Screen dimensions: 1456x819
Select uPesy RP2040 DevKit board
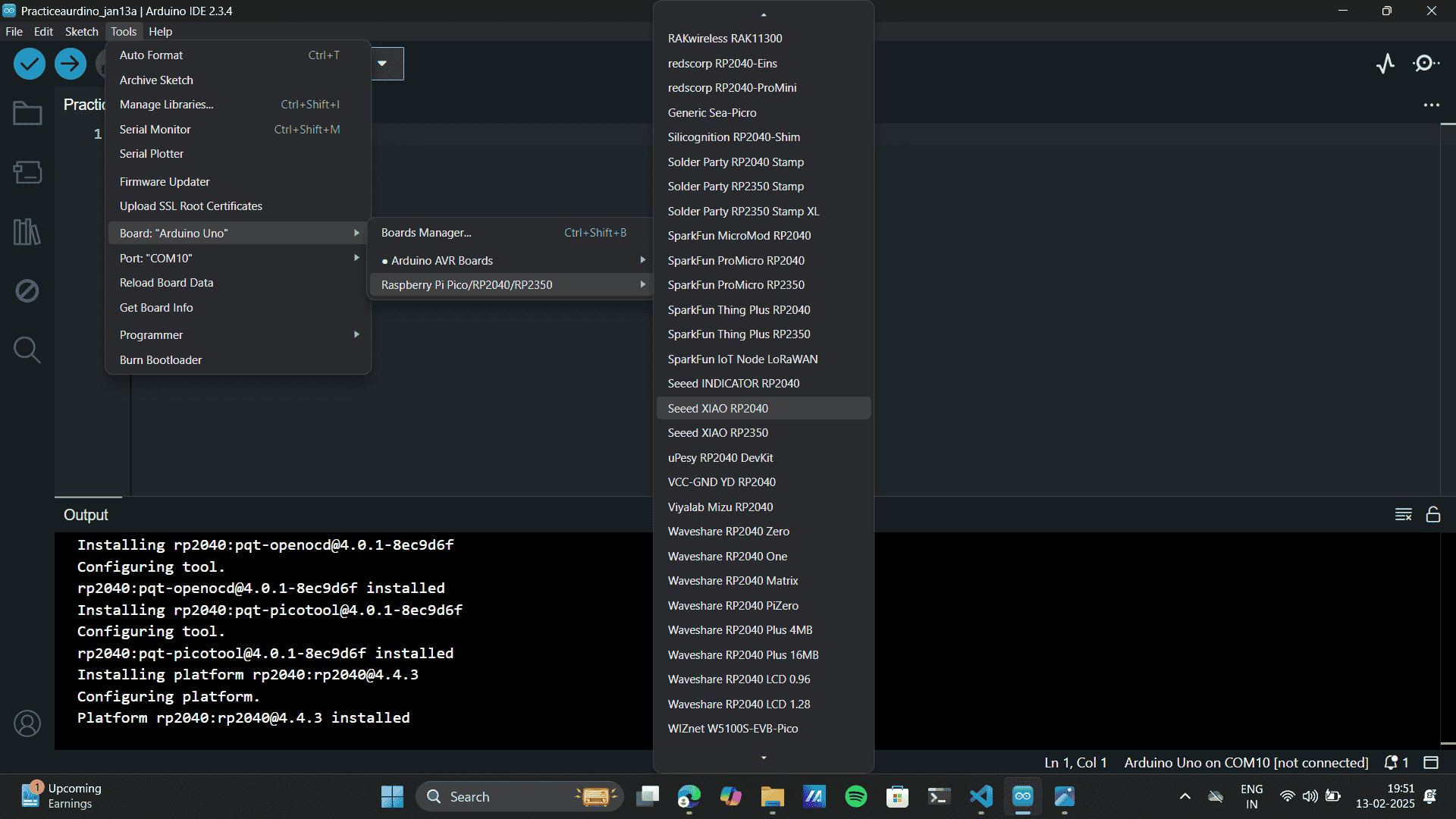(x=764, y=458)
